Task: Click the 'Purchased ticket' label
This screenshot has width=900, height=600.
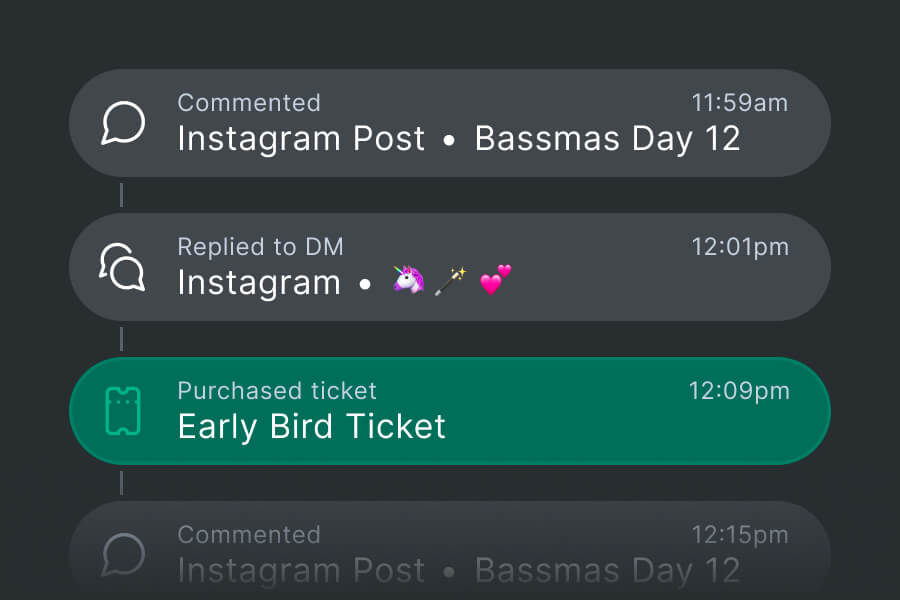Action: pos(277,391)
